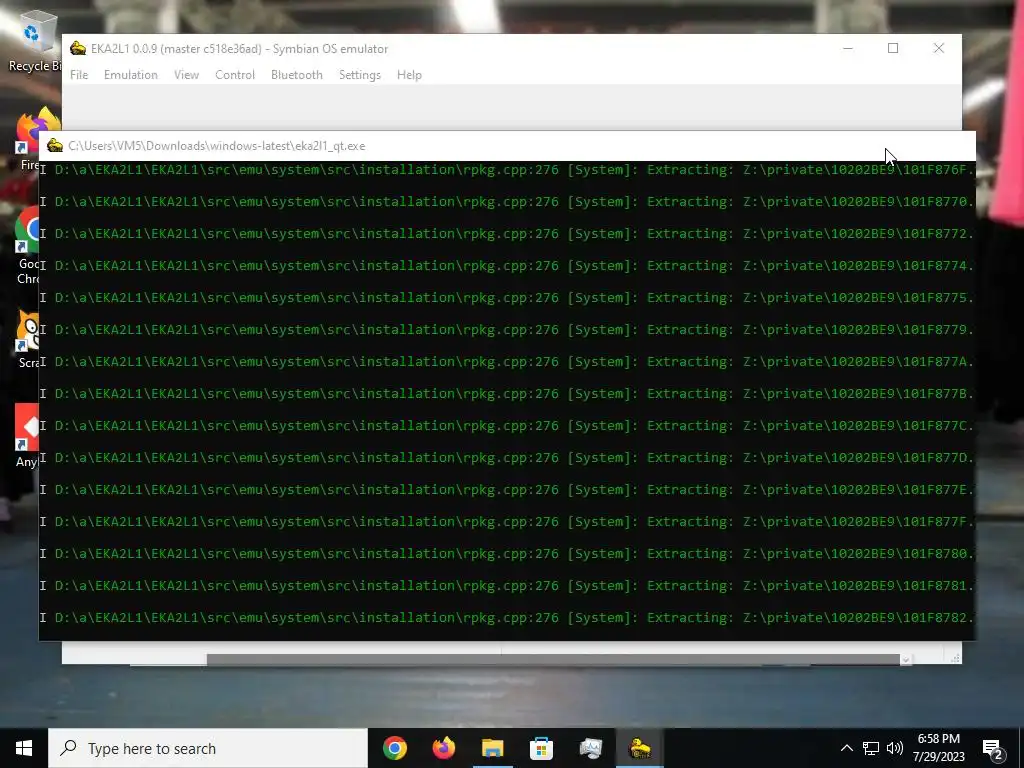Click log line ending in 101F8772
This screenshot has width=1024, height=768.
[x=507, y=234]
